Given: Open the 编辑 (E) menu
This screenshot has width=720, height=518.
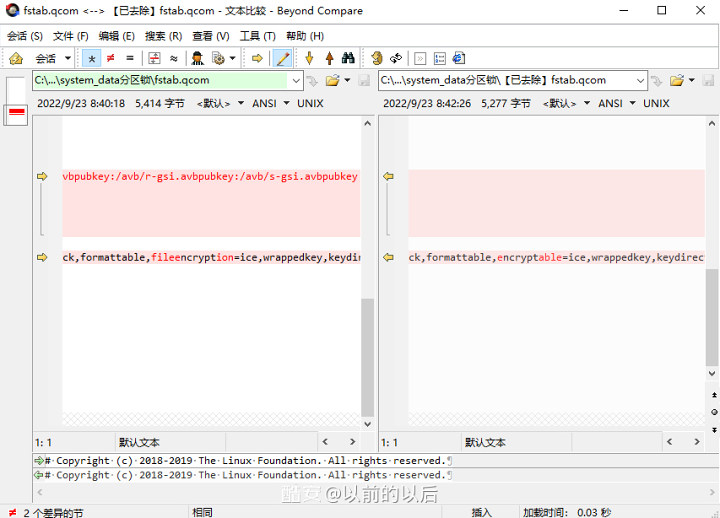Looking at the screenshot, I should click(117, 36).
